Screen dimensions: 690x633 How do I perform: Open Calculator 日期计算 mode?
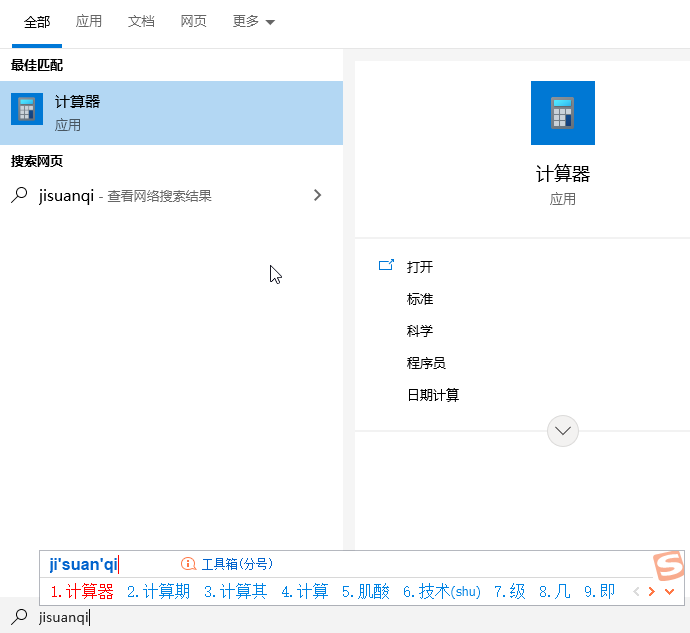pyautogui.click(x=433, y=395)
